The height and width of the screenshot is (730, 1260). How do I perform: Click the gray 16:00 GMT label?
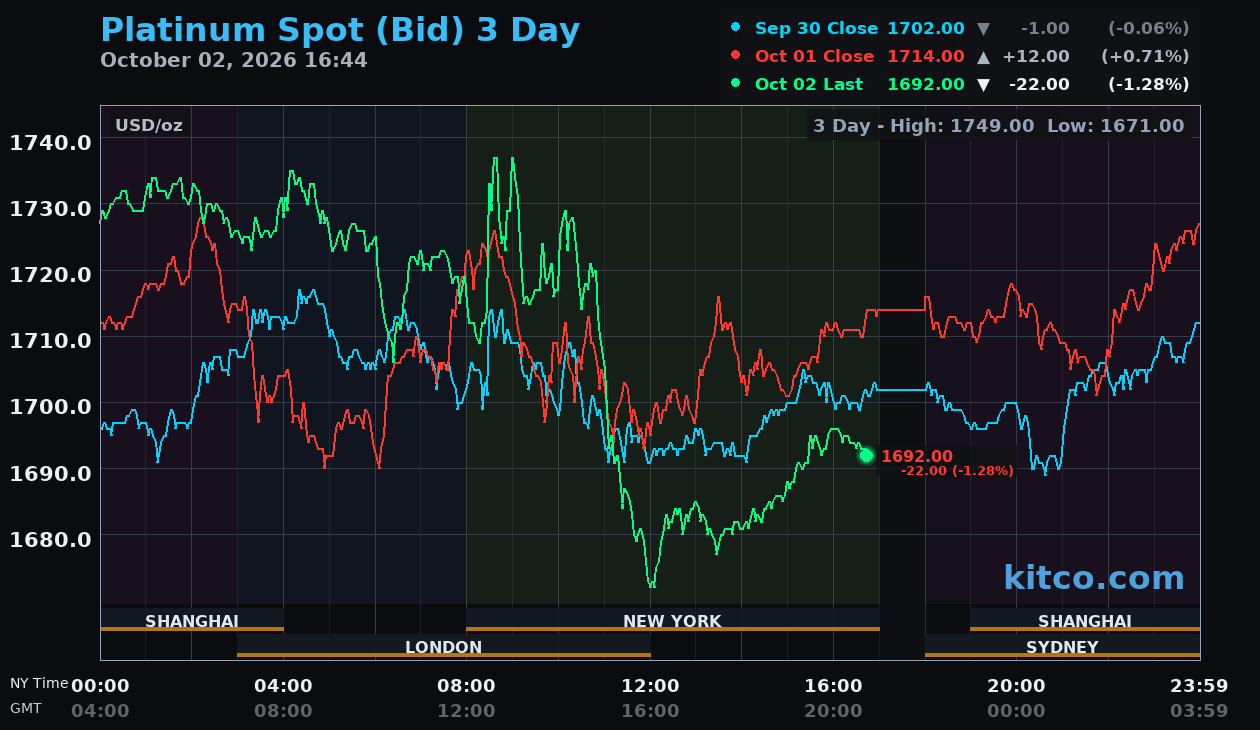[650, 711]
